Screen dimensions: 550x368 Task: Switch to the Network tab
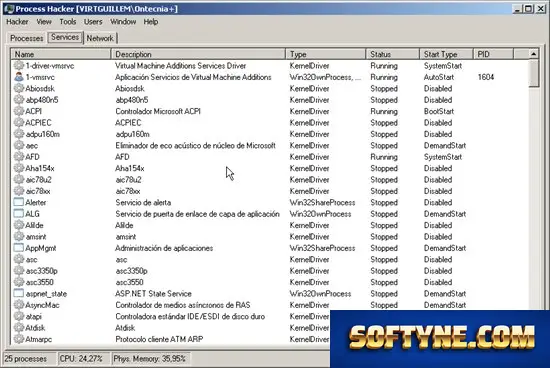[x=100, y=38]
